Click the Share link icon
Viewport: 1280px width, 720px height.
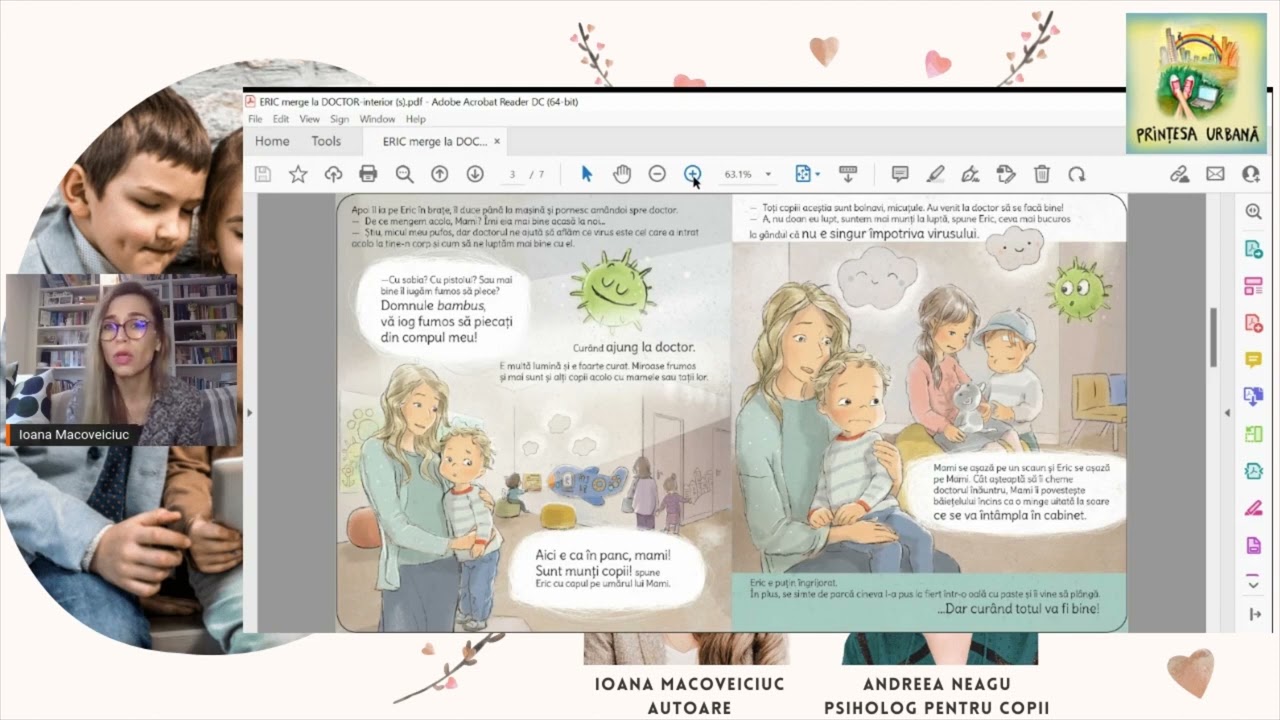1180,174
